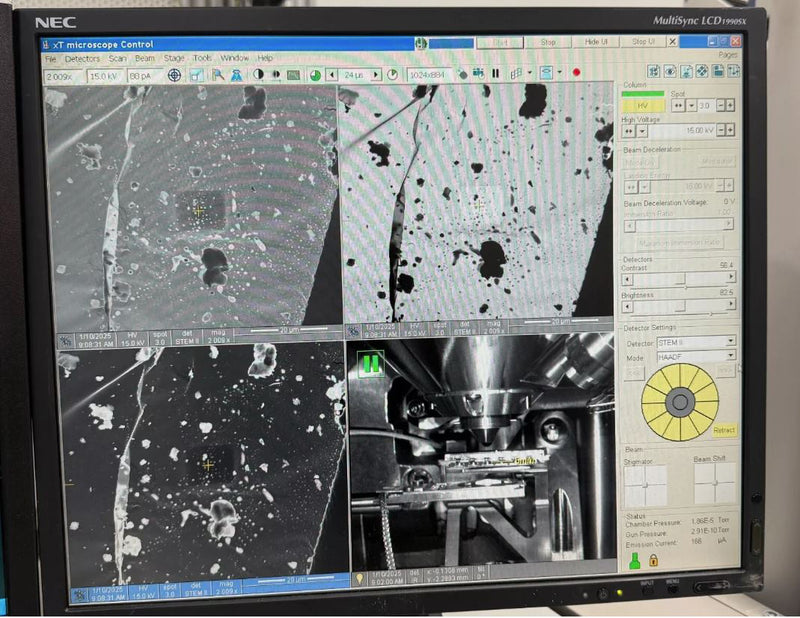Click the Retract detector button
Screen dimensions: 800x618
(724, 430)
